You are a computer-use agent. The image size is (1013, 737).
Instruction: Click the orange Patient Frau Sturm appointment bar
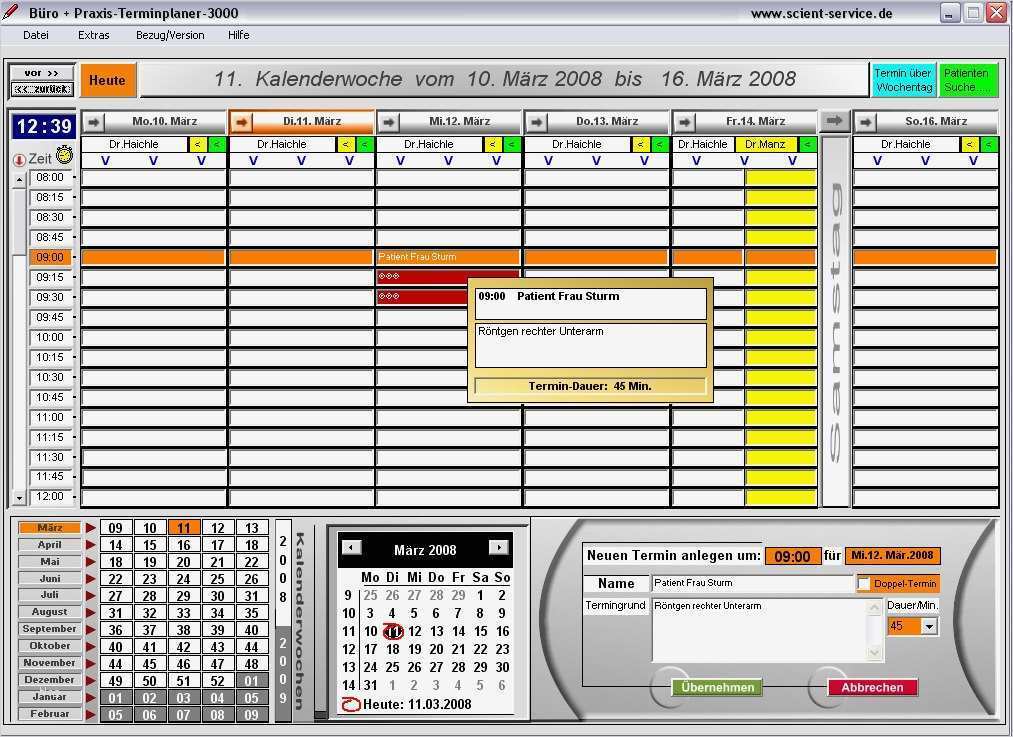pos(448,257)
